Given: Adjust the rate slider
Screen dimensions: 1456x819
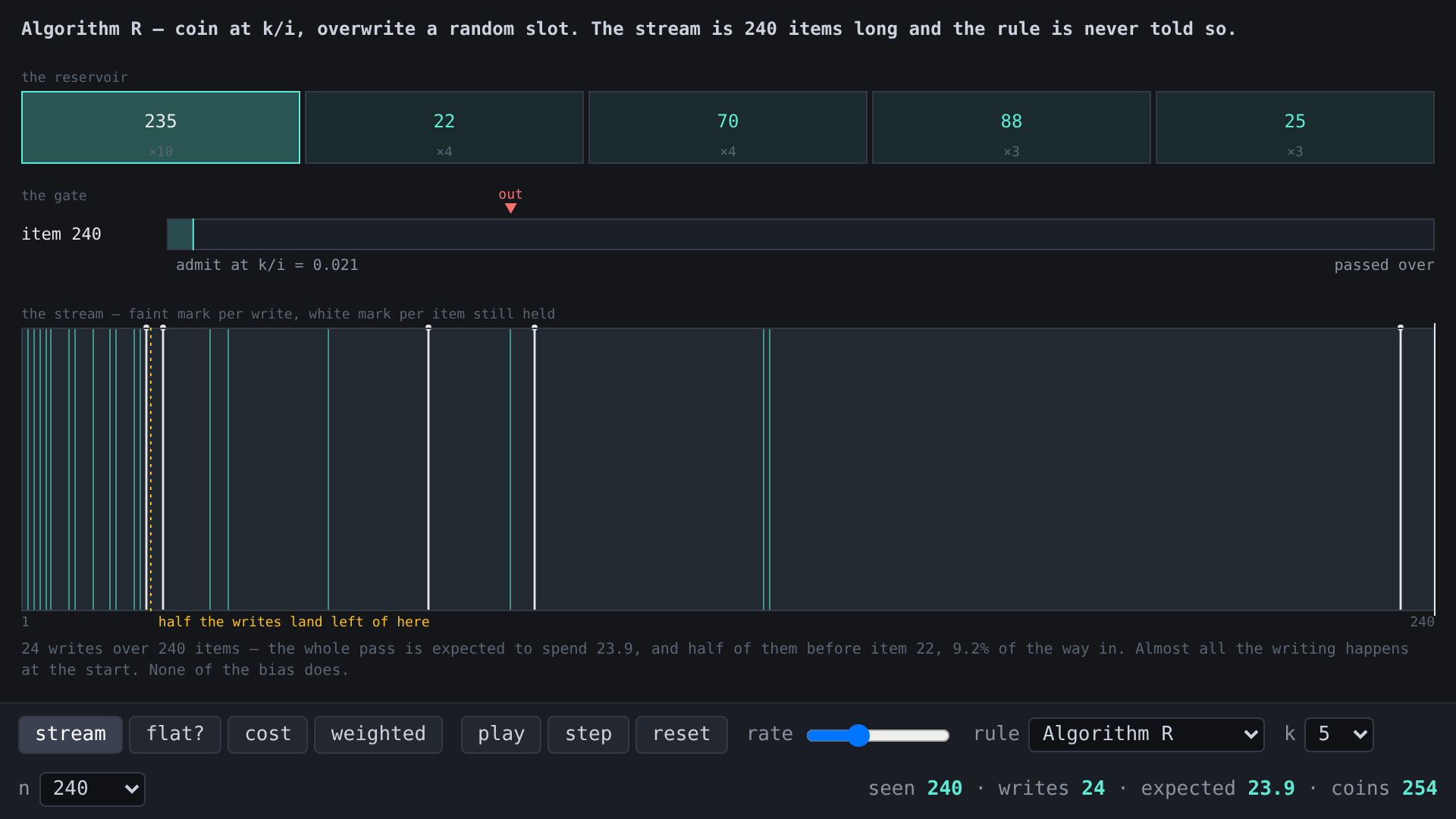Looking at the screenshot, I should click(x=878, y=735).
